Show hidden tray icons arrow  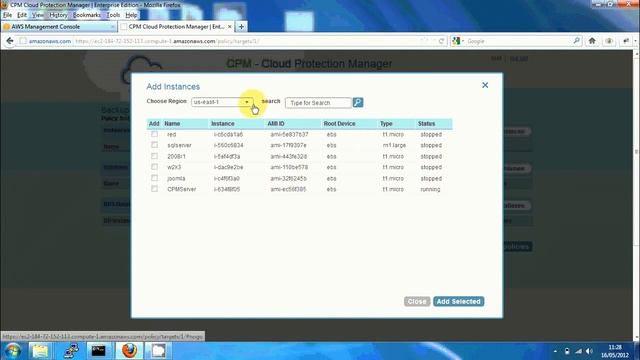click(555, 351)
